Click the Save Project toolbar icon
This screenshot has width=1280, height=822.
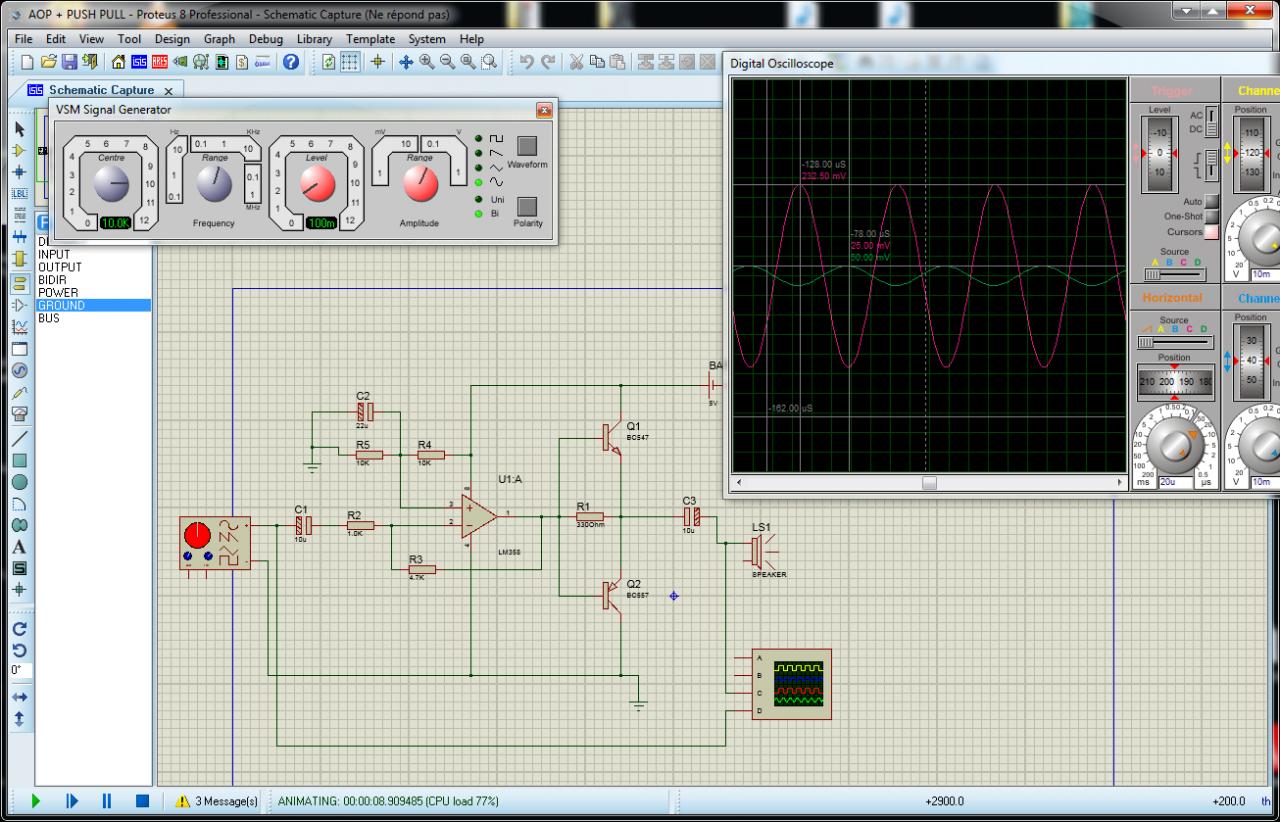click(x=70, y=62)
